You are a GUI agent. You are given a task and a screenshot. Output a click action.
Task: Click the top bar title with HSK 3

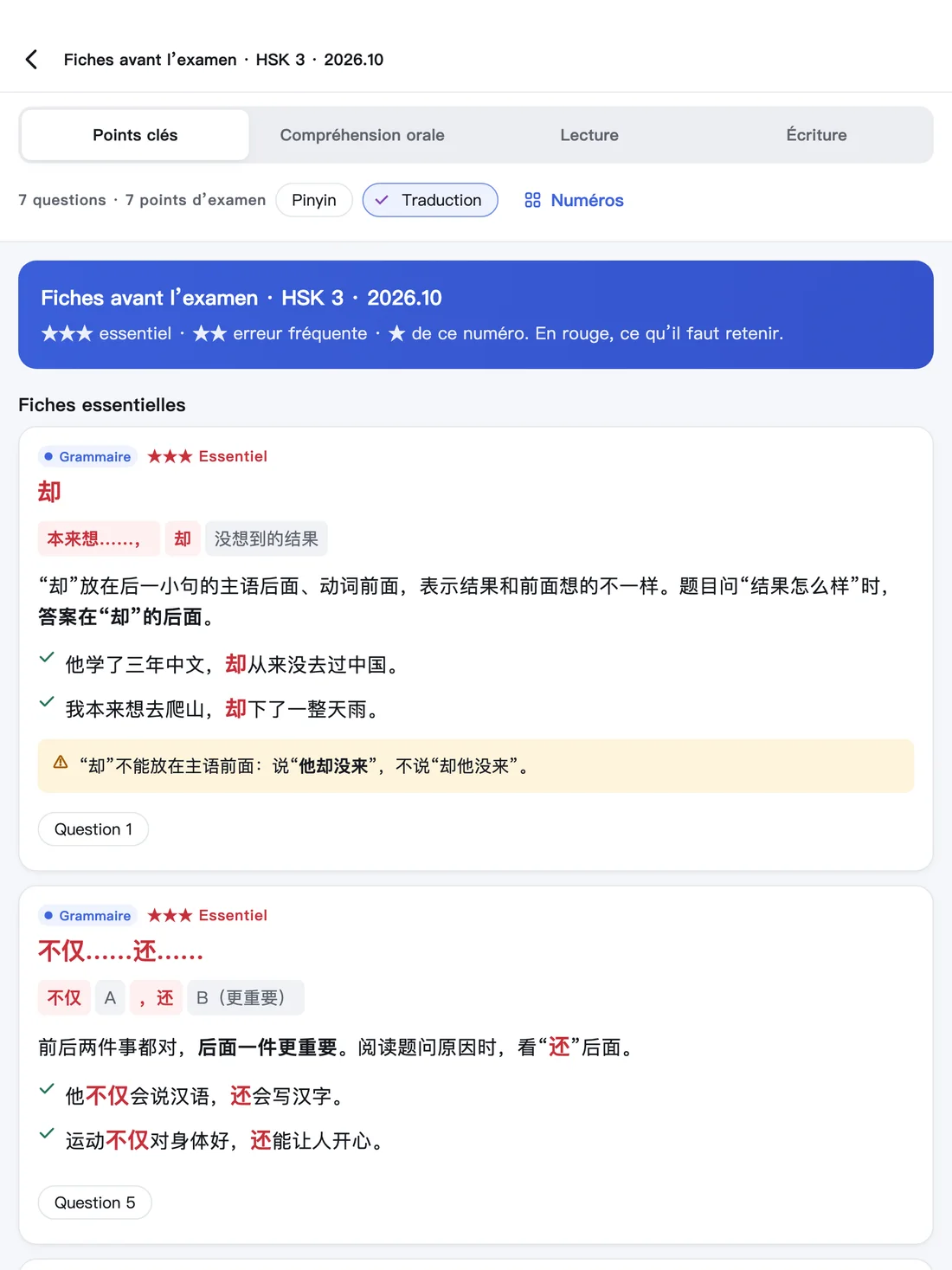tap(223, 60)
